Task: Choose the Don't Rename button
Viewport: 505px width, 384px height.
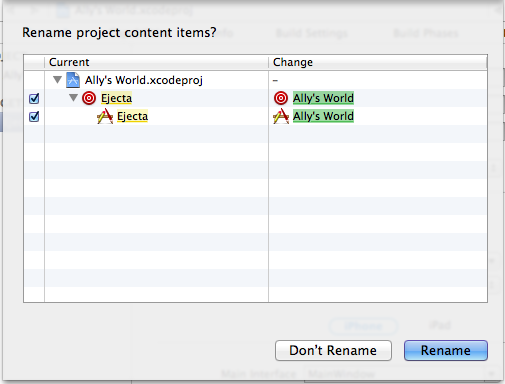Action: point(333,350)
